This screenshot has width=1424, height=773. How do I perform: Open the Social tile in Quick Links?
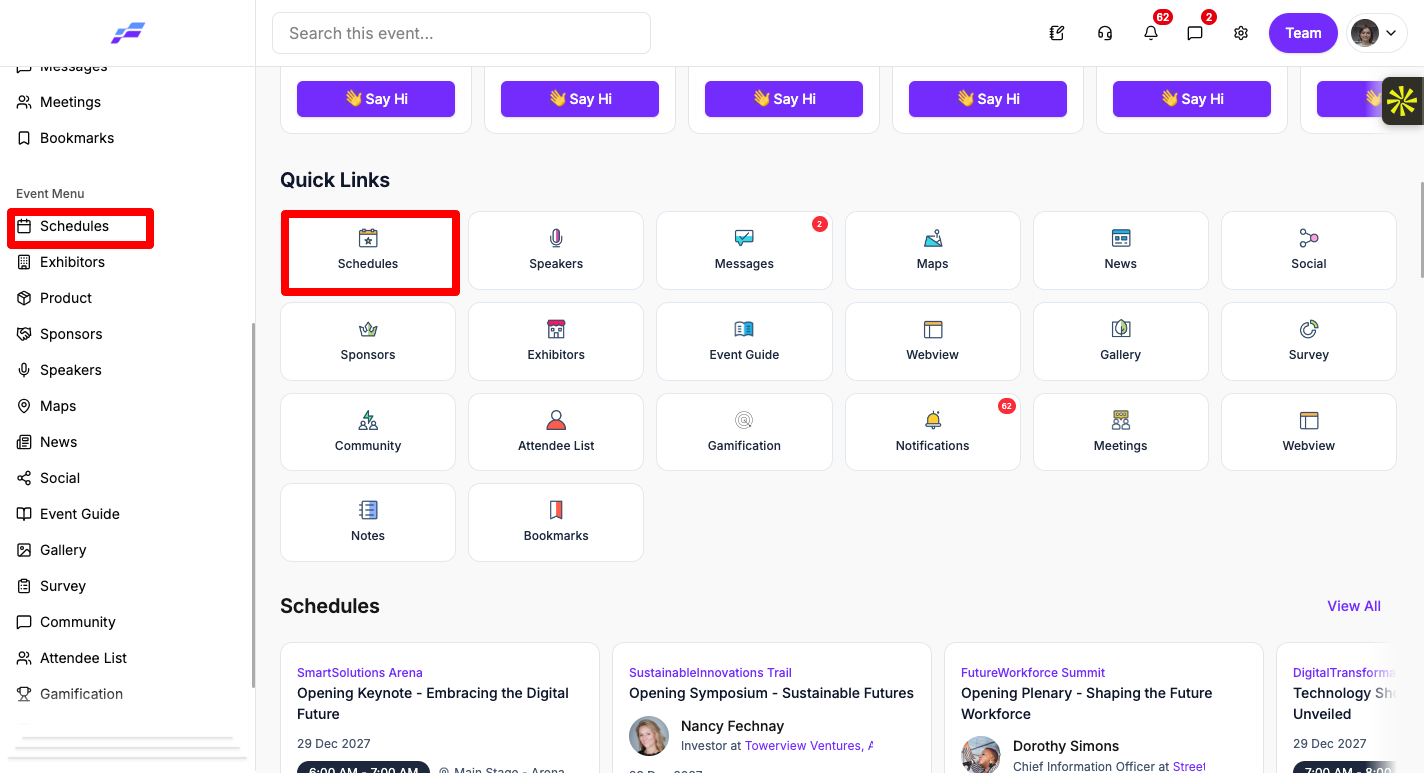tap(1308, 250)
